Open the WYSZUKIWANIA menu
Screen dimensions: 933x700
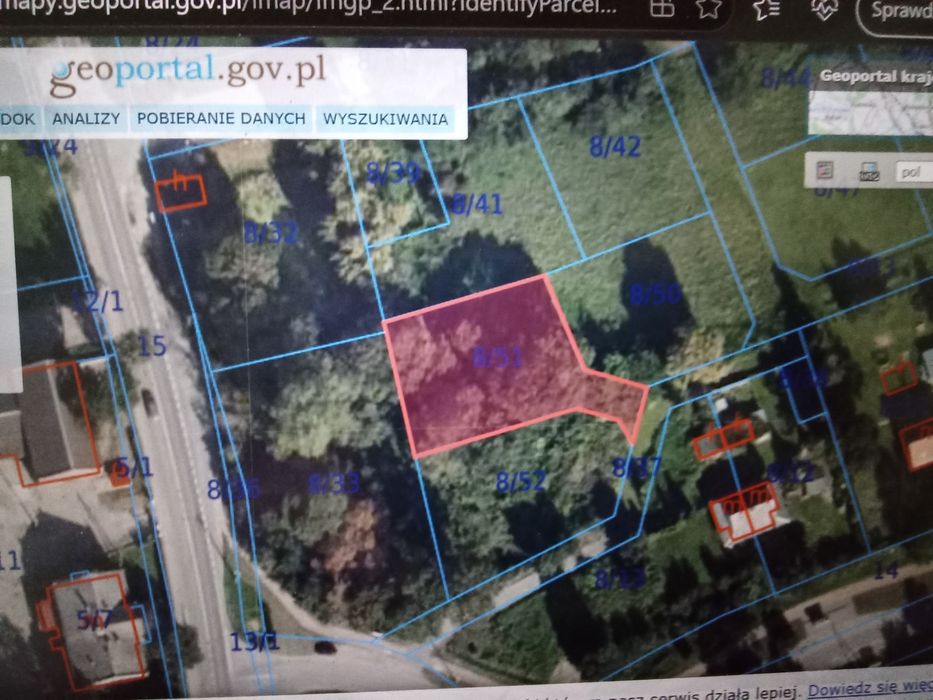(386, 118)
